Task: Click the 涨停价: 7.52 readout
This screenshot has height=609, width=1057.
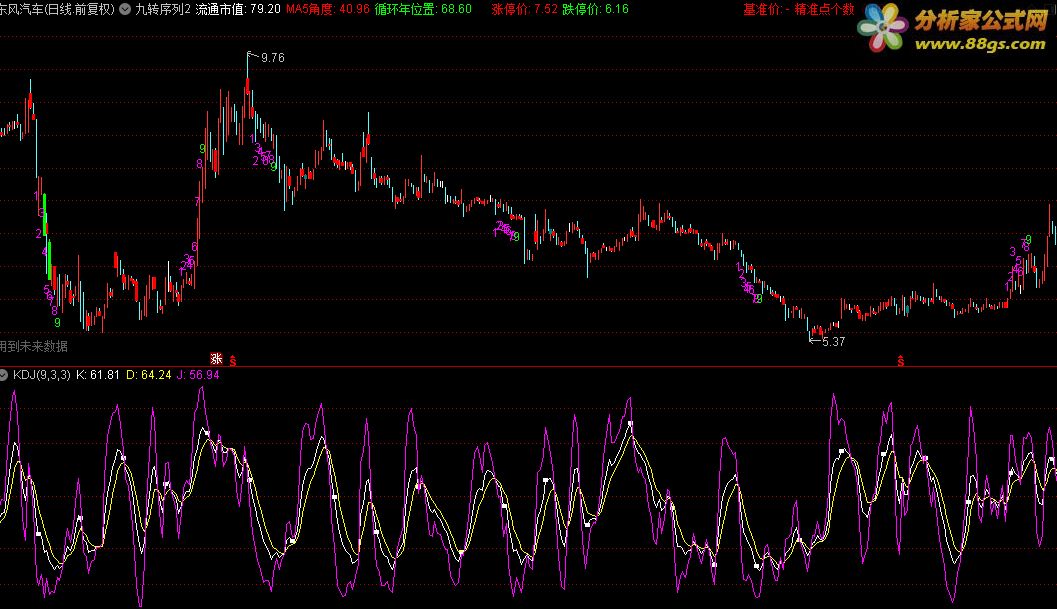Action: (x=524, y=9)
